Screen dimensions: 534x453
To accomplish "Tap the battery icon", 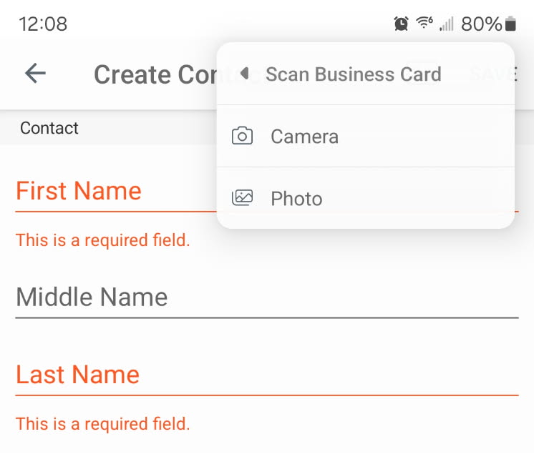I will (510, 24).
